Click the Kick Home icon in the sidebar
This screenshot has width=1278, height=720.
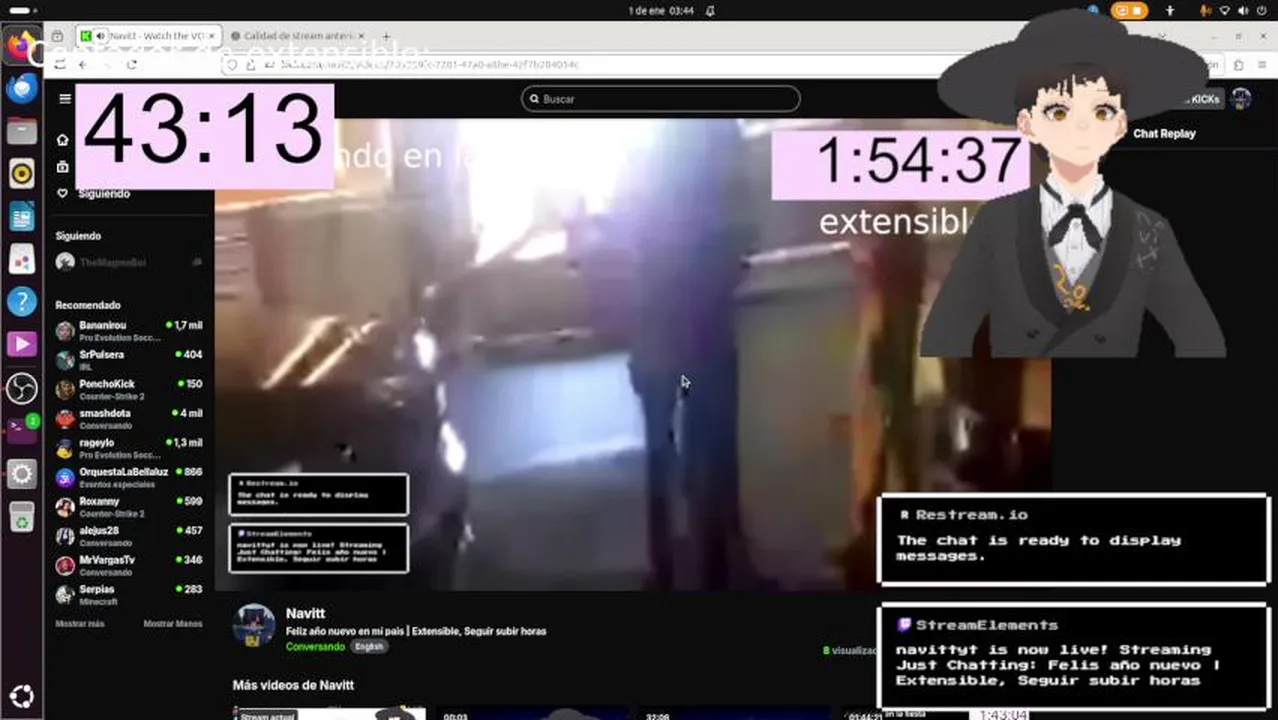point(63,140)
